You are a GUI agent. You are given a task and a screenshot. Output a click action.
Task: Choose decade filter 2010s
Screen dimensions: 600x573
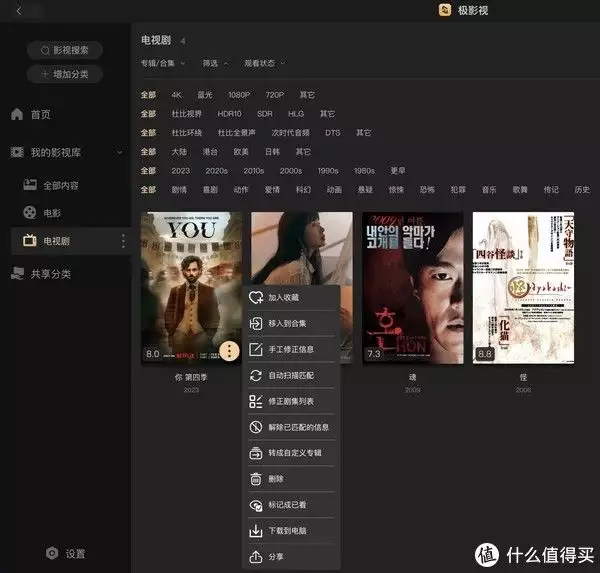coord(254,171)
